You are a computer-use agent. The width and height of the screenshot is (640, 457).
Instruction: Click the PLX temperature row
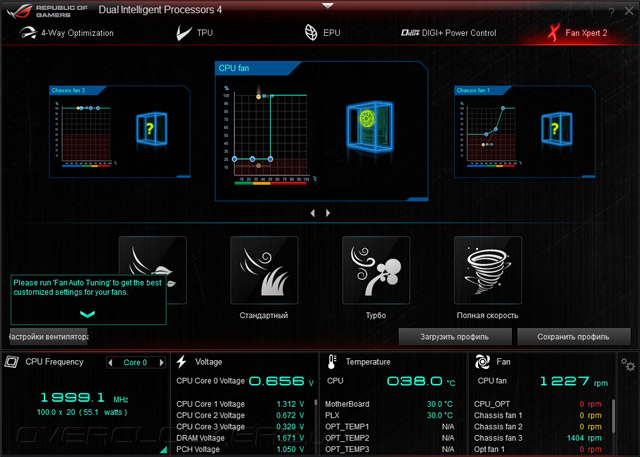[389, 415]
